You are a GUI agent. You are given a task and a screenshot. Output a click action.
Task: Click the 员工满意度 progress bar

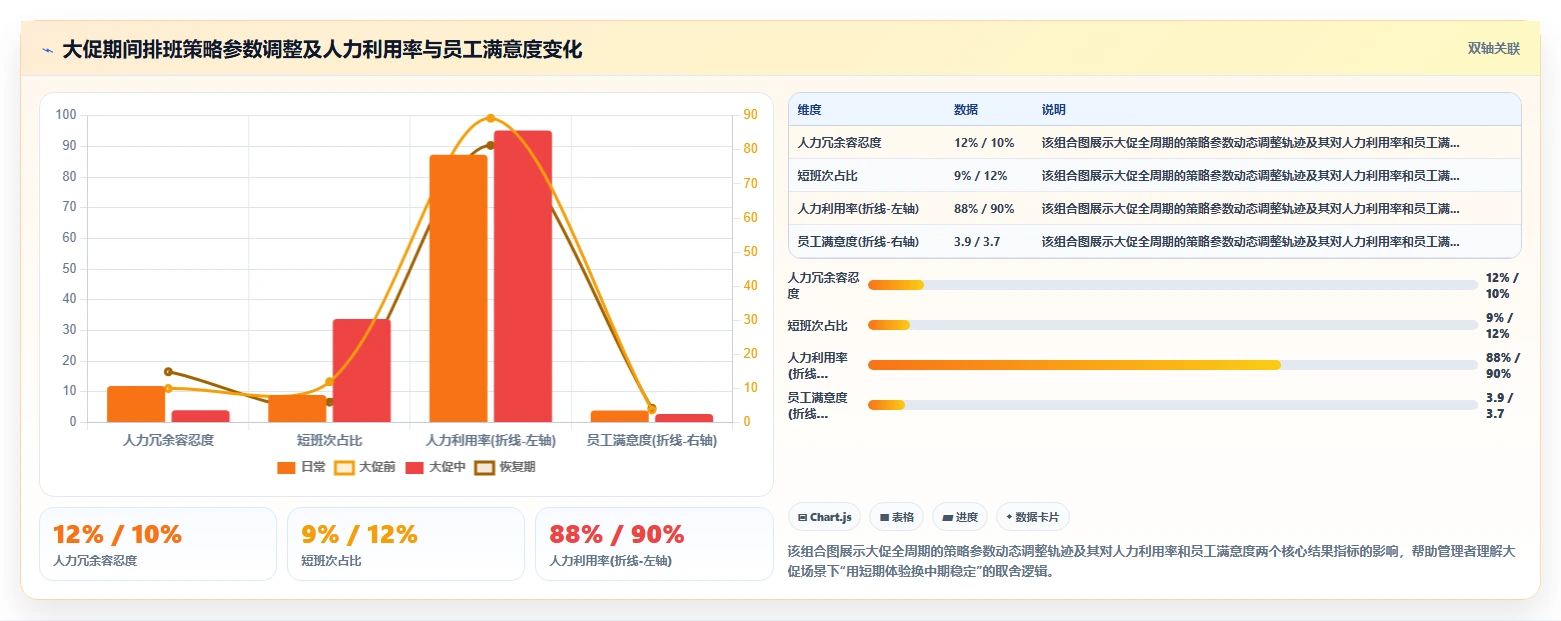(1173, 405)
